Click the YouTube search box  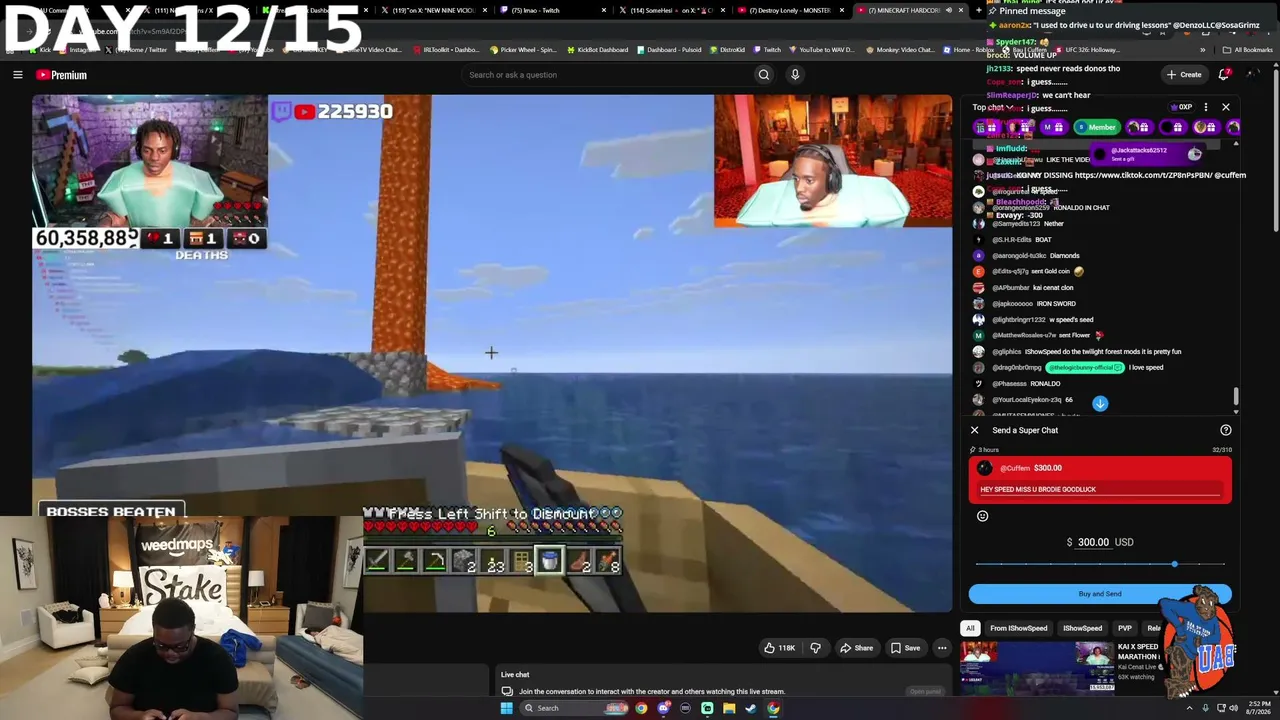[607, 75]
